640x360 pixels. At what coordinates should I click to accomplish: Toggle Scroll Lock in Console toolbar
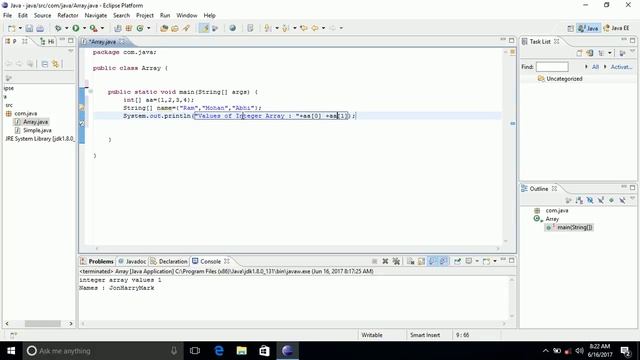[421, 261]
